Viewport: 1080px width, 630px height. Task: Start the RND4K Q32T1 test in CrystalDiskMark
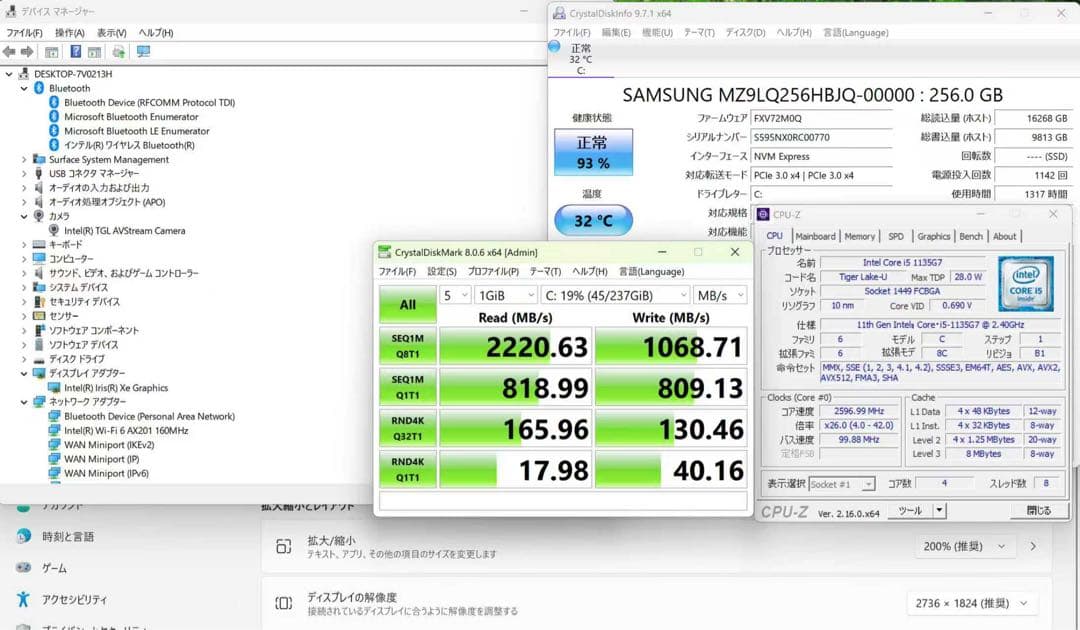click(407, 428)
